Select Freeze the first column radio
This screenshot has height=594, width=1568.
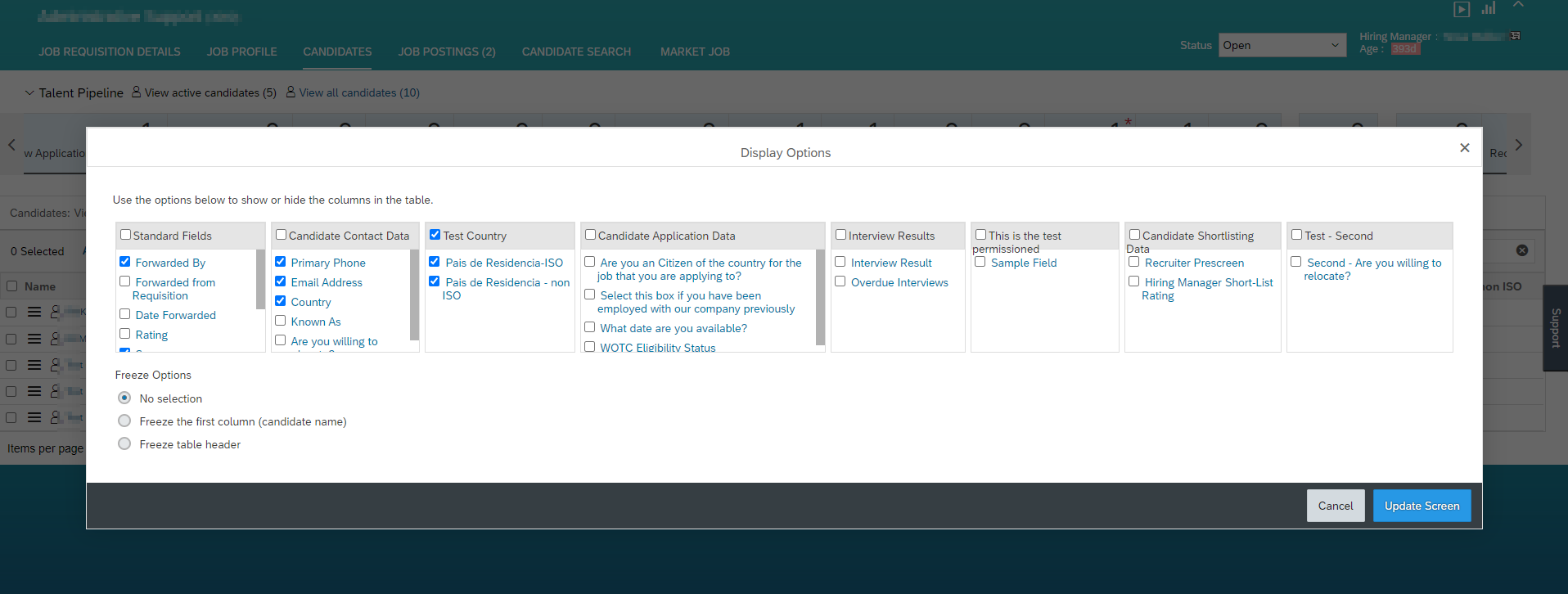(x=124, y=421)
